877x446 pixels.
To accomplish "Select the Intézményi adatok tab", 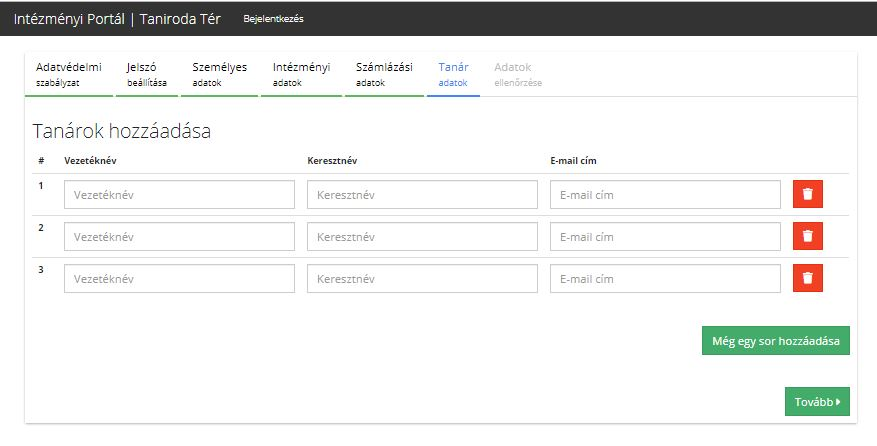I will [x=301, y=74].
